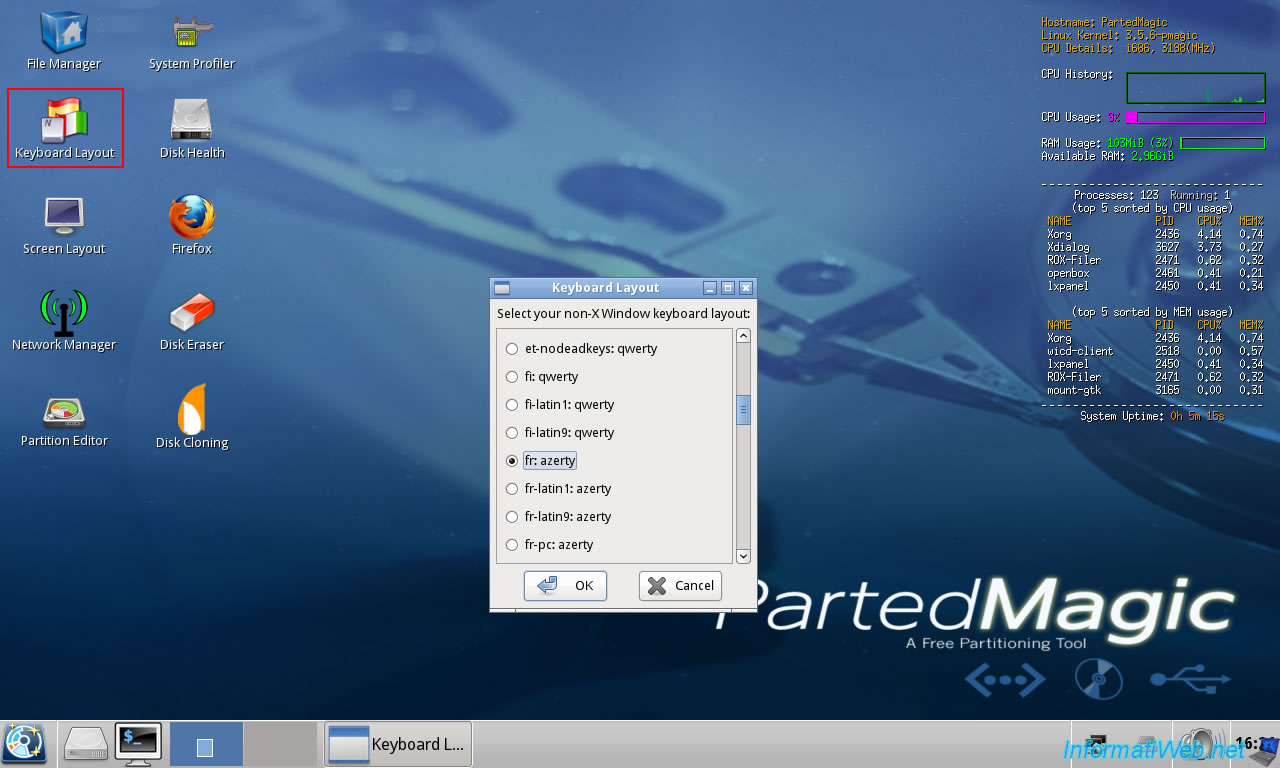Switch to the first workspace in the pager
Screen dimensions: 1280x768
tap(206, 744)
